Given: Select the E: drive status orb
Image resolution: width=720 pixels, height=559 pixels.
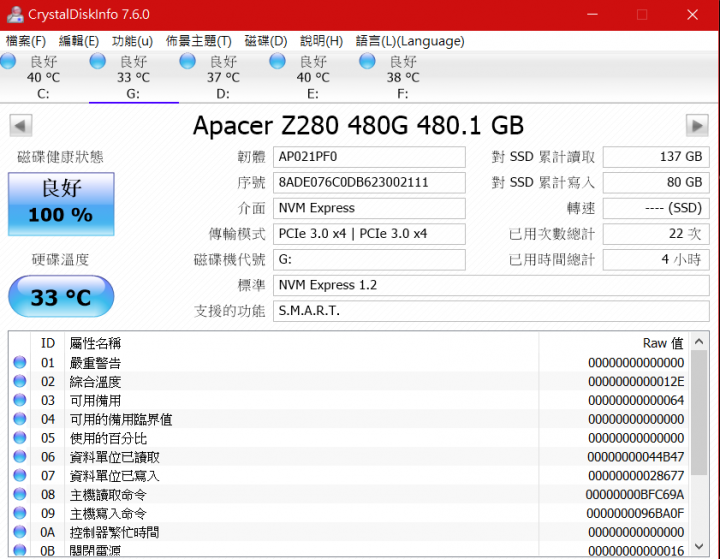Looking at the screenshot, I should (x=278, y=62).
